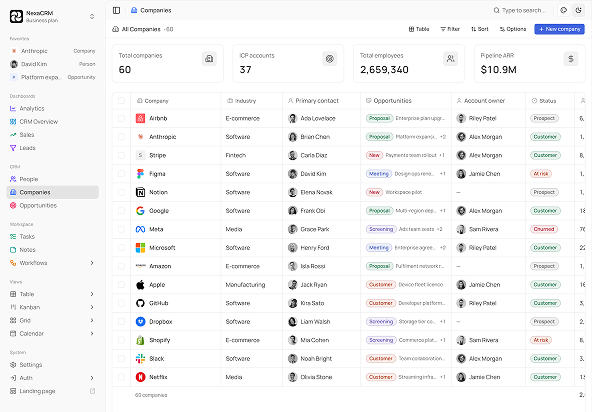Click the Total companies card icon
The height and width of the screenshot is (412, 592).
tap(209, 59)
